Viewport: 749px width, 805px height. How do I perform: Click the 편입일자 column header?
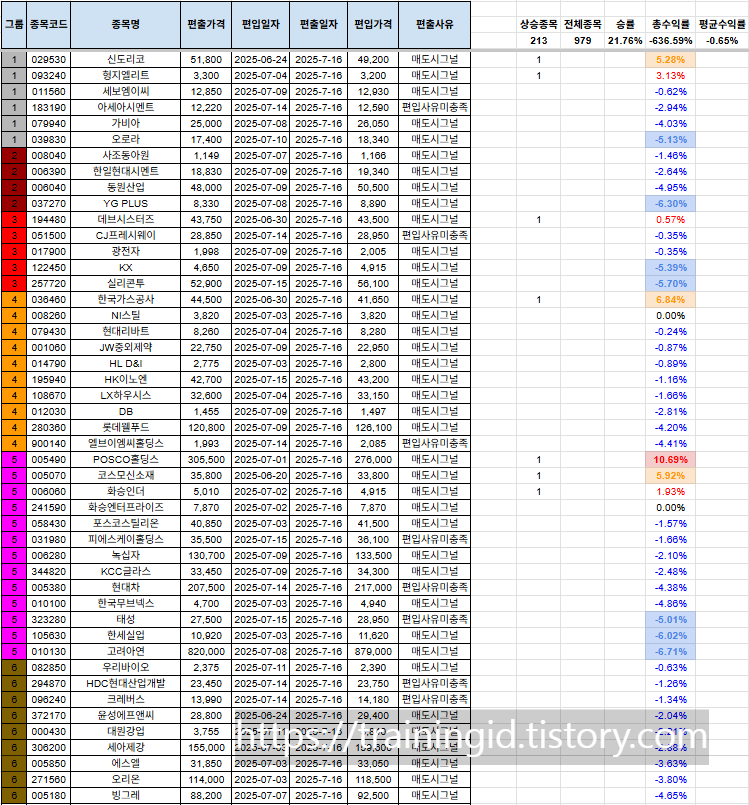(261, 25)
